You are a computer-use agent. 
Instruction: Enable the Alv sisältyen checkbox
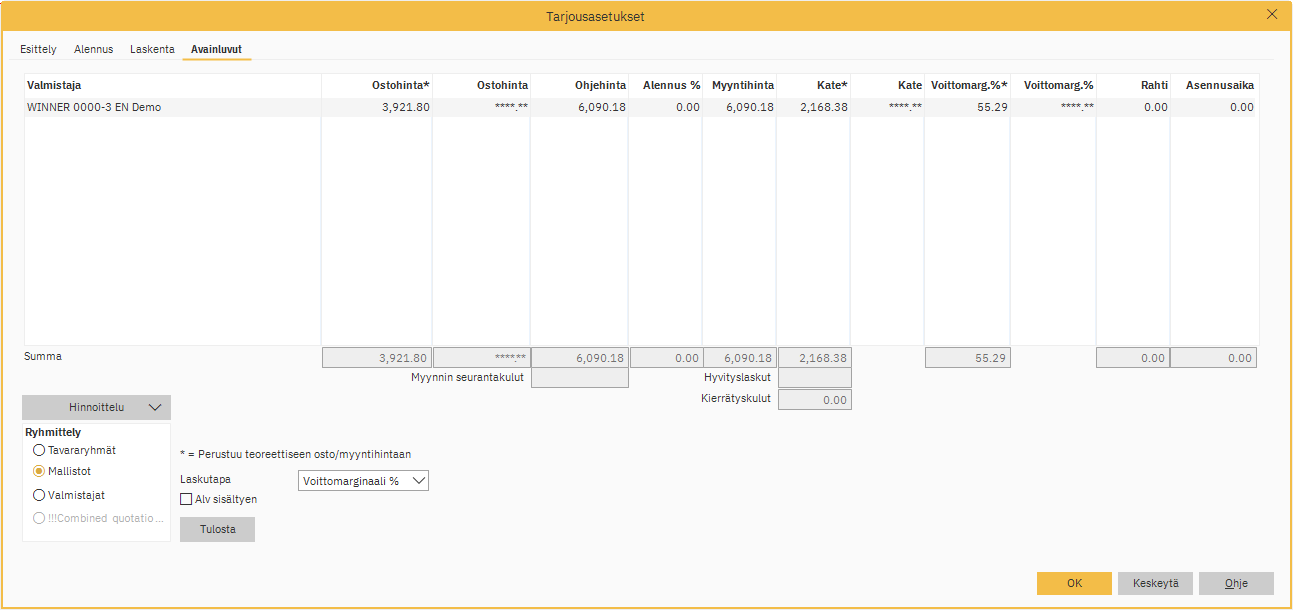click(x=185, y=498)
